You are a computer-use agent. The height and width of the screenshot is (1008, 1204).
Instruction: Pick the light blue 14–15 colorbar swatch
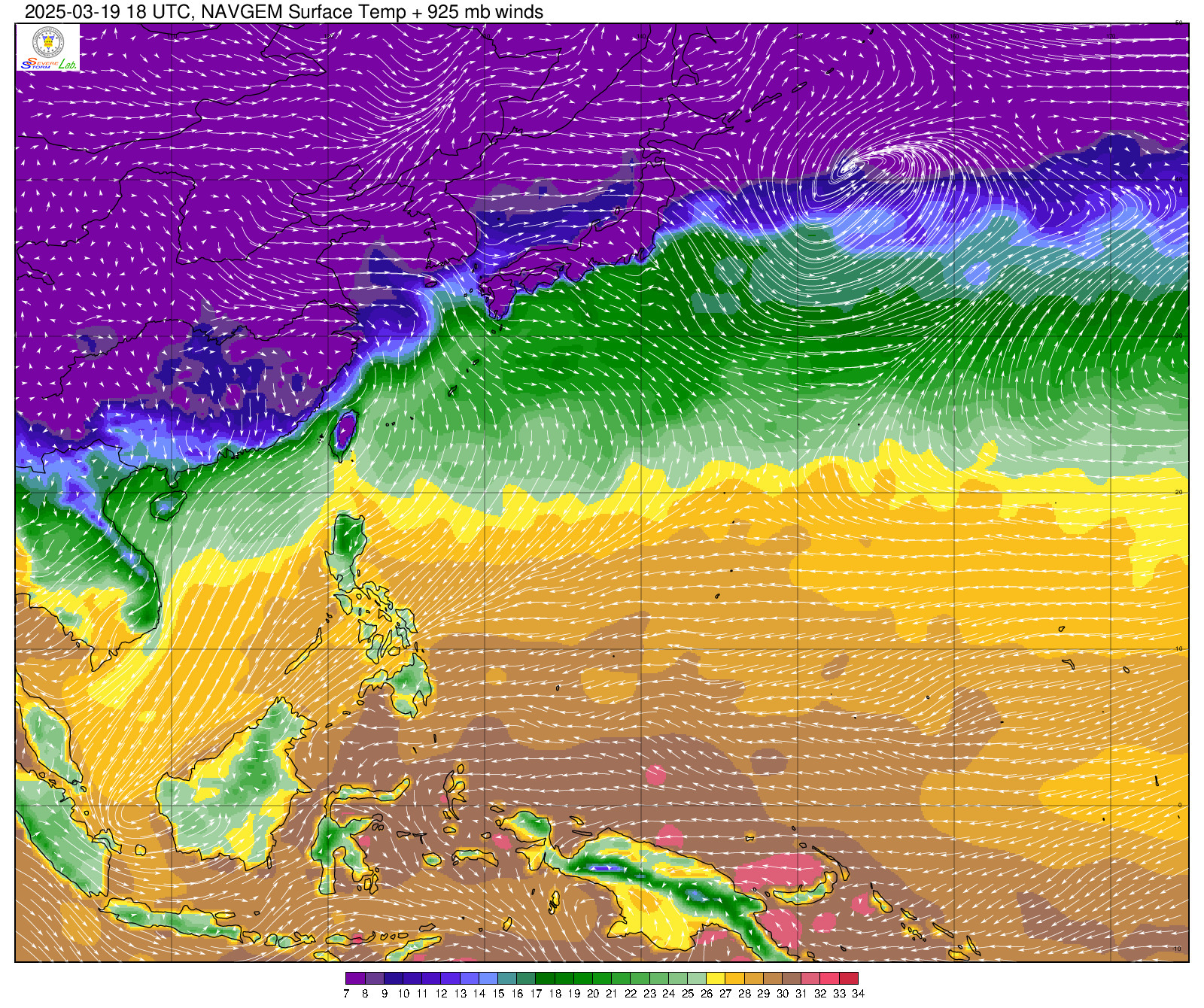pyautogui.click(x=488, y=978)
